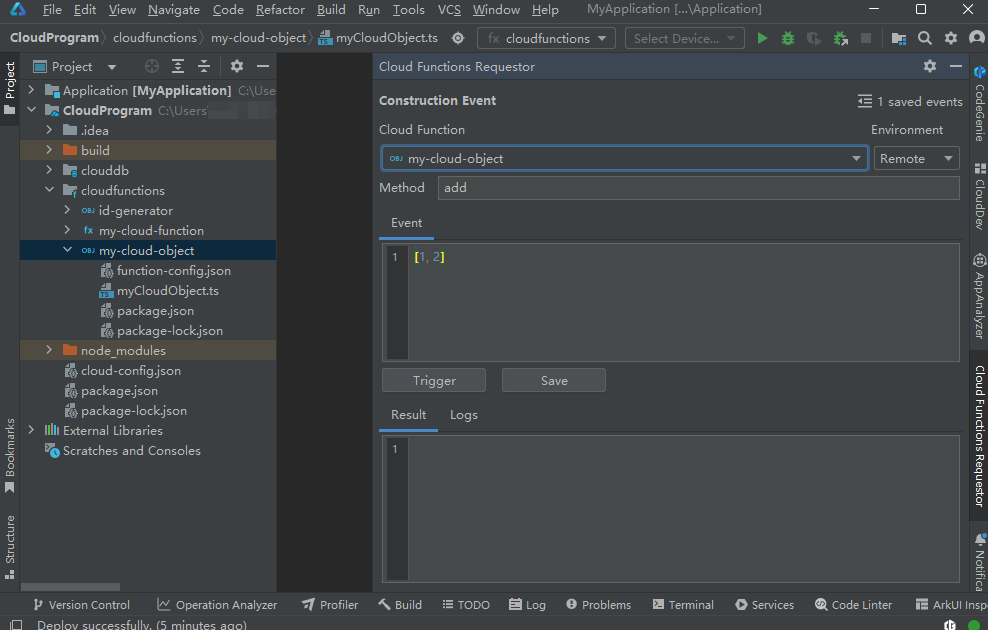Viewport: 988px width, 630px height.
Task: Click the Method input field
Action: 697,188
